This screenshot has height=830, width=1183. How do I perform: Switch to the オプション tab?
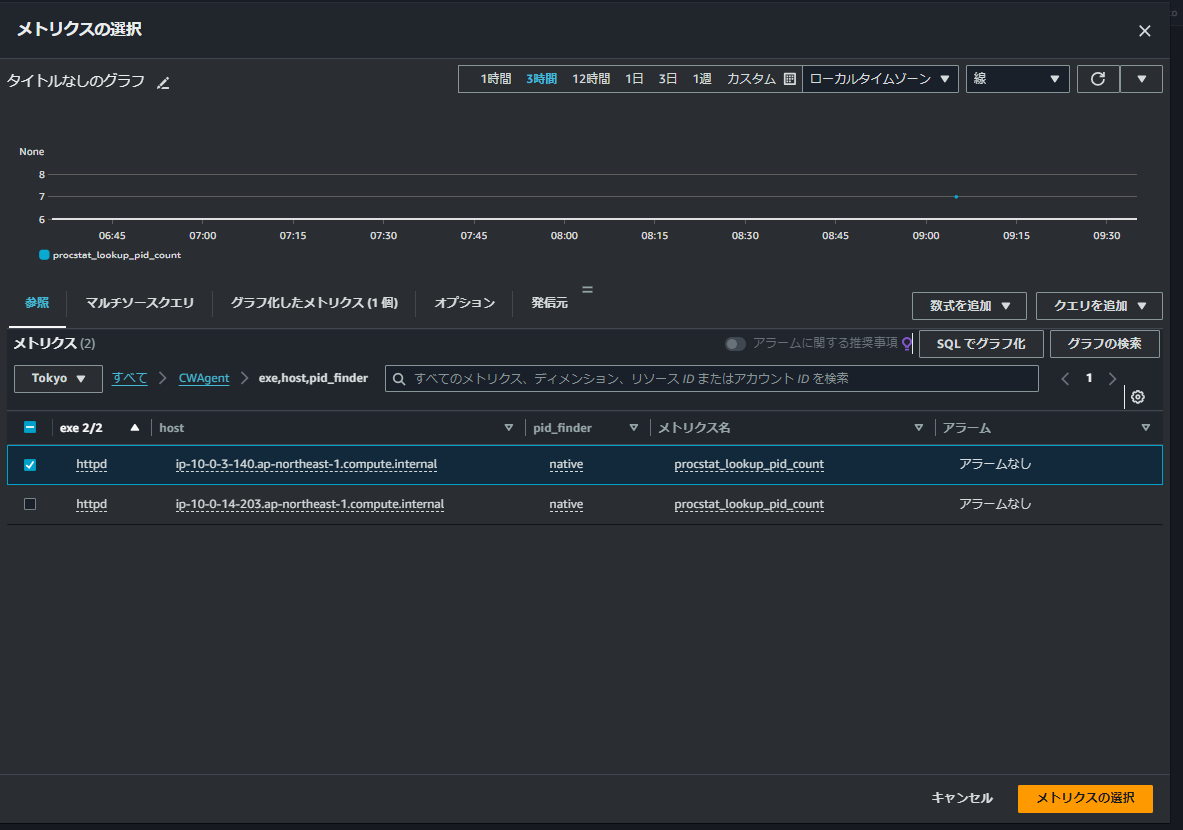click(463, 302)
